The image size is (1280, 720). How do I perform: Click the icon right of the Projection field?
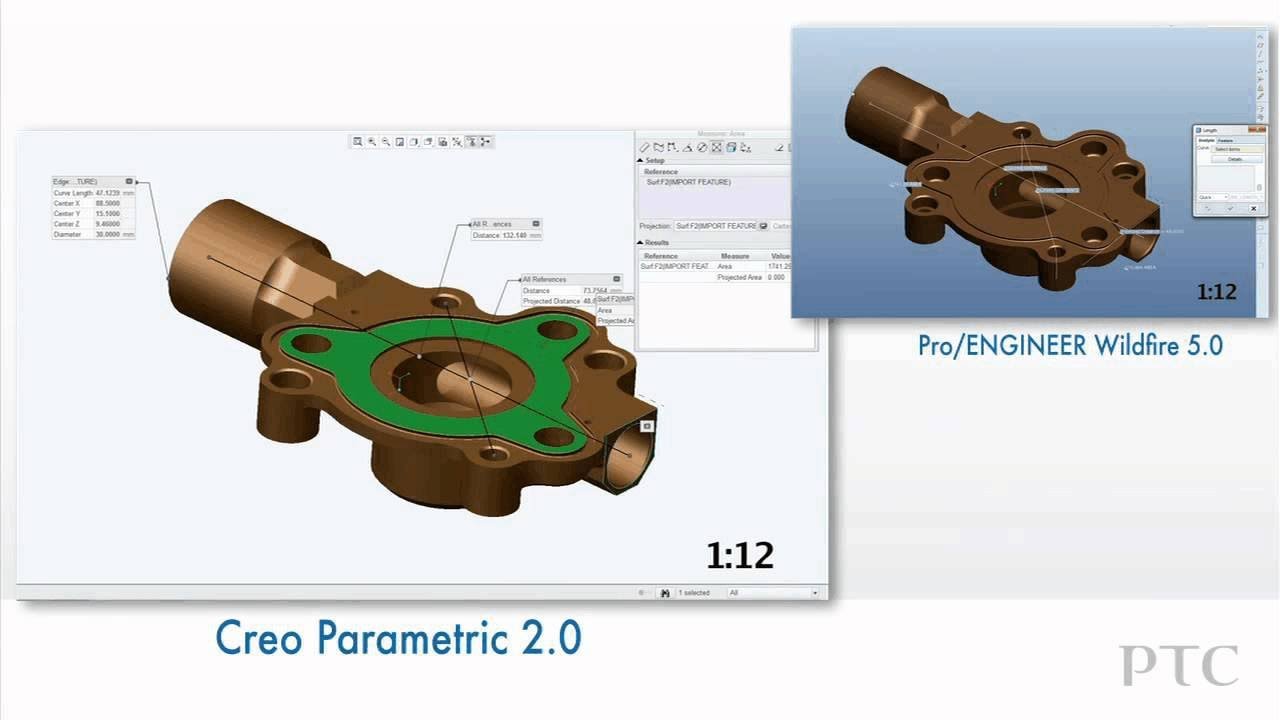point(763,226)
